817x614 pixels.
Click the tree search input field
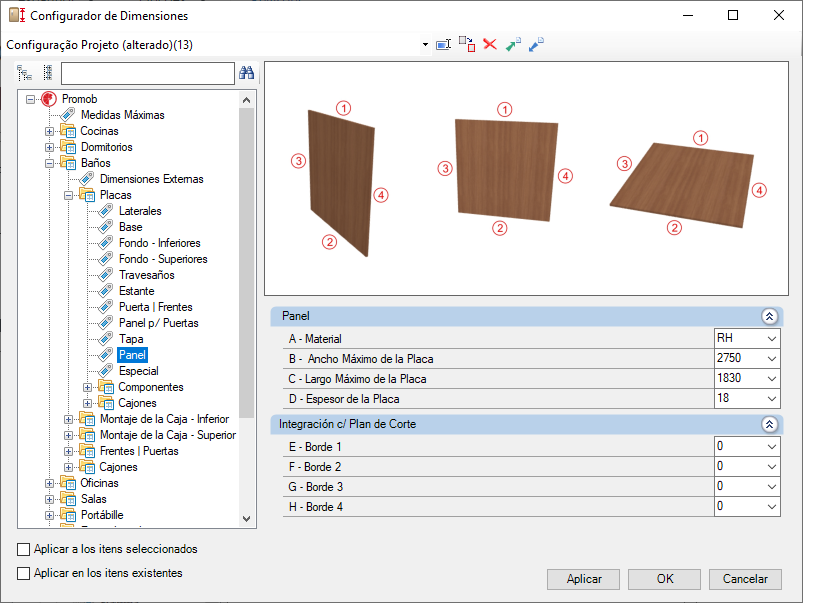pos(147,73)
